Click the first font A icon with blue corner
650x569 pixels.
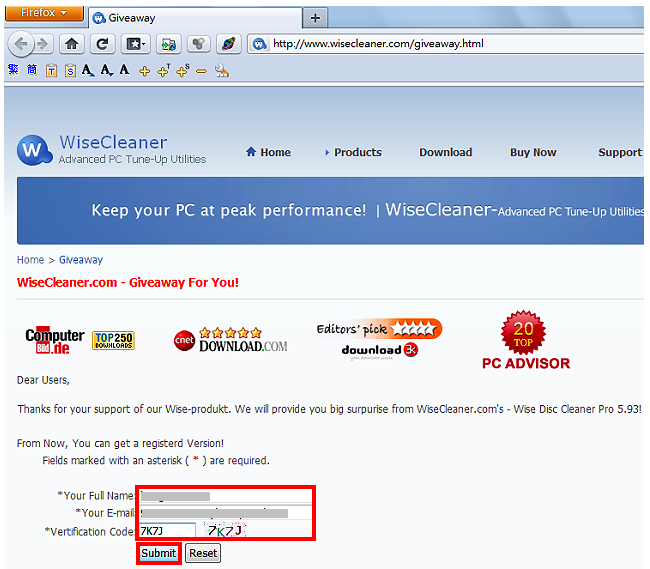(87, 70)
